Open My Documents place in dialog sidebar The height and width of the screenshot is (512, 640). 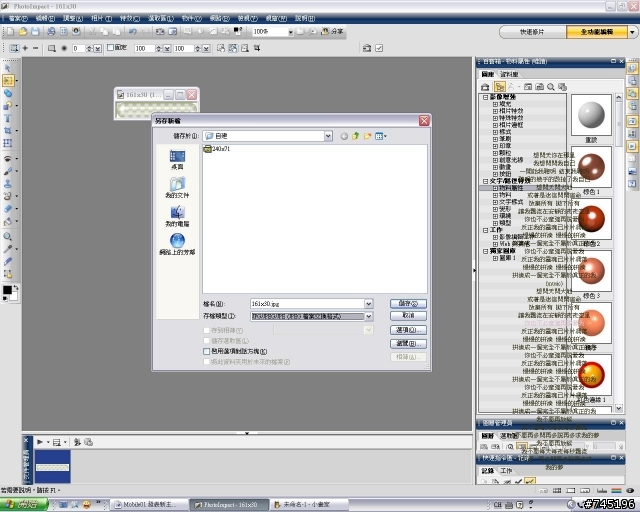coord(177,188)
